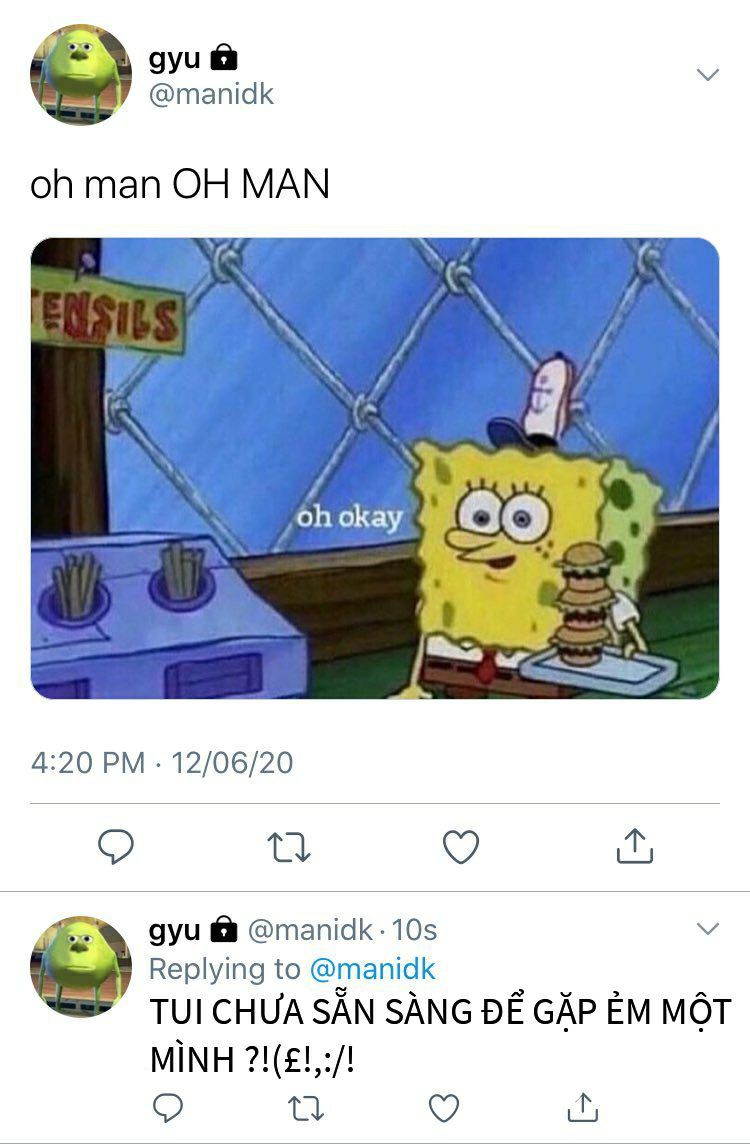Select the gyu display name on main tweet
Screen dimensions: 750x1144
point(174,58)
